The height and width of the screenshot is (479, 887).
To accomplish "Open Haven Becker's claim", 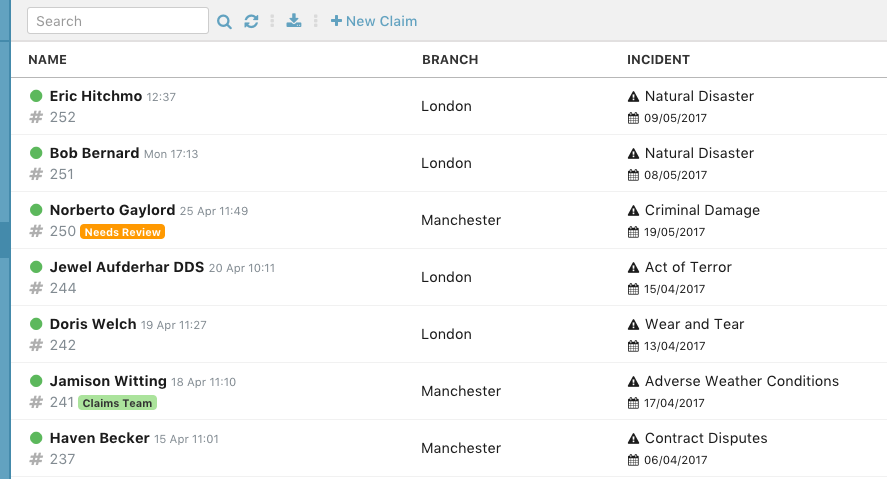I will click(100, 438).
